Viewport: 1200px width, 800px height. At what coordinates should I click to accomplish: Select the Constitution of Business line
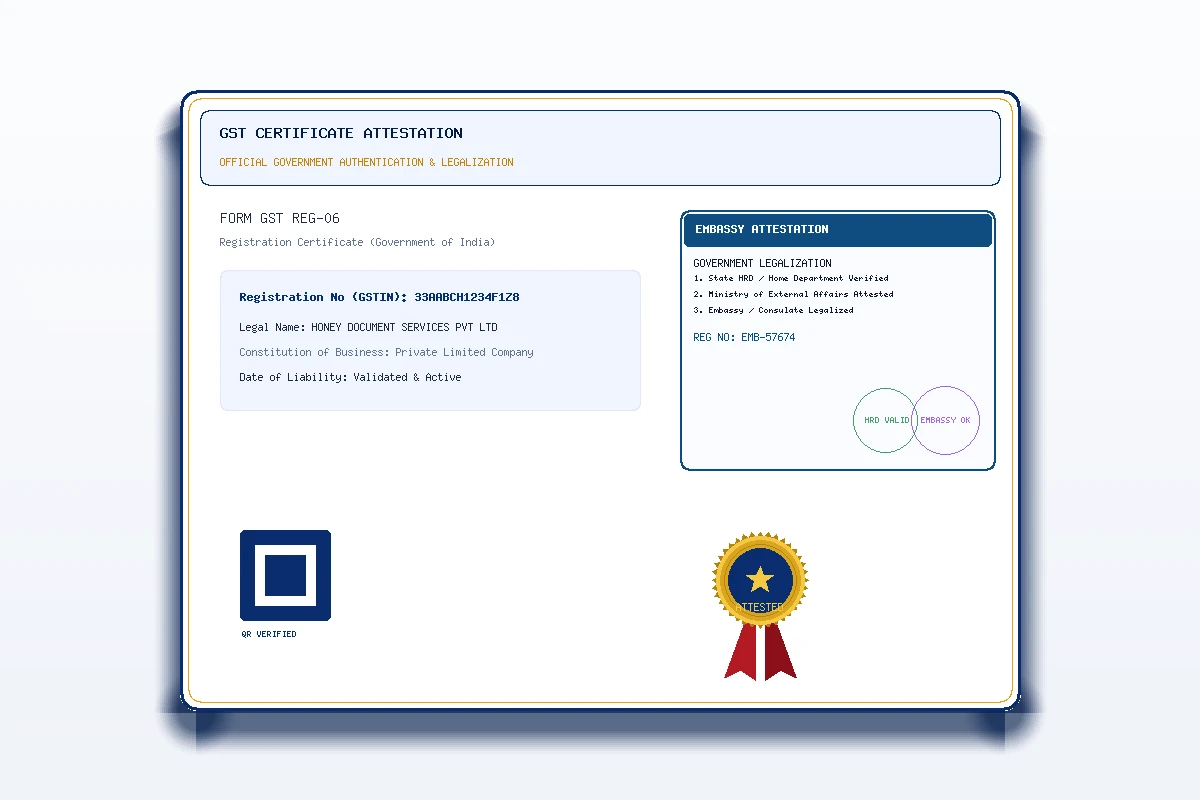[x=386, y=352]
